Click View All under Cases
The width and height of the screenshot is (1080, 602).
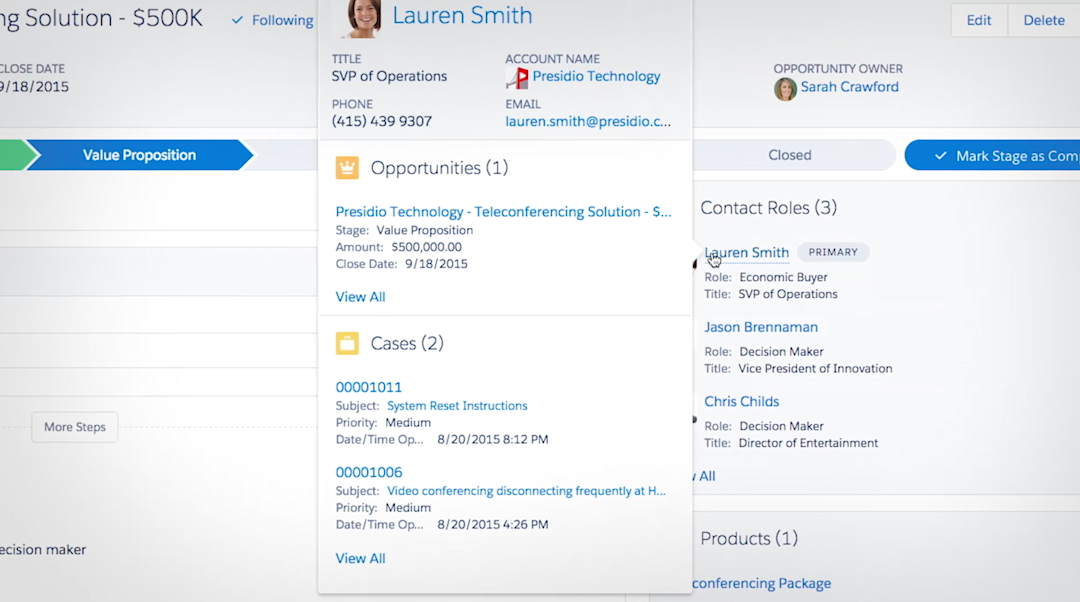pos(360,559)
